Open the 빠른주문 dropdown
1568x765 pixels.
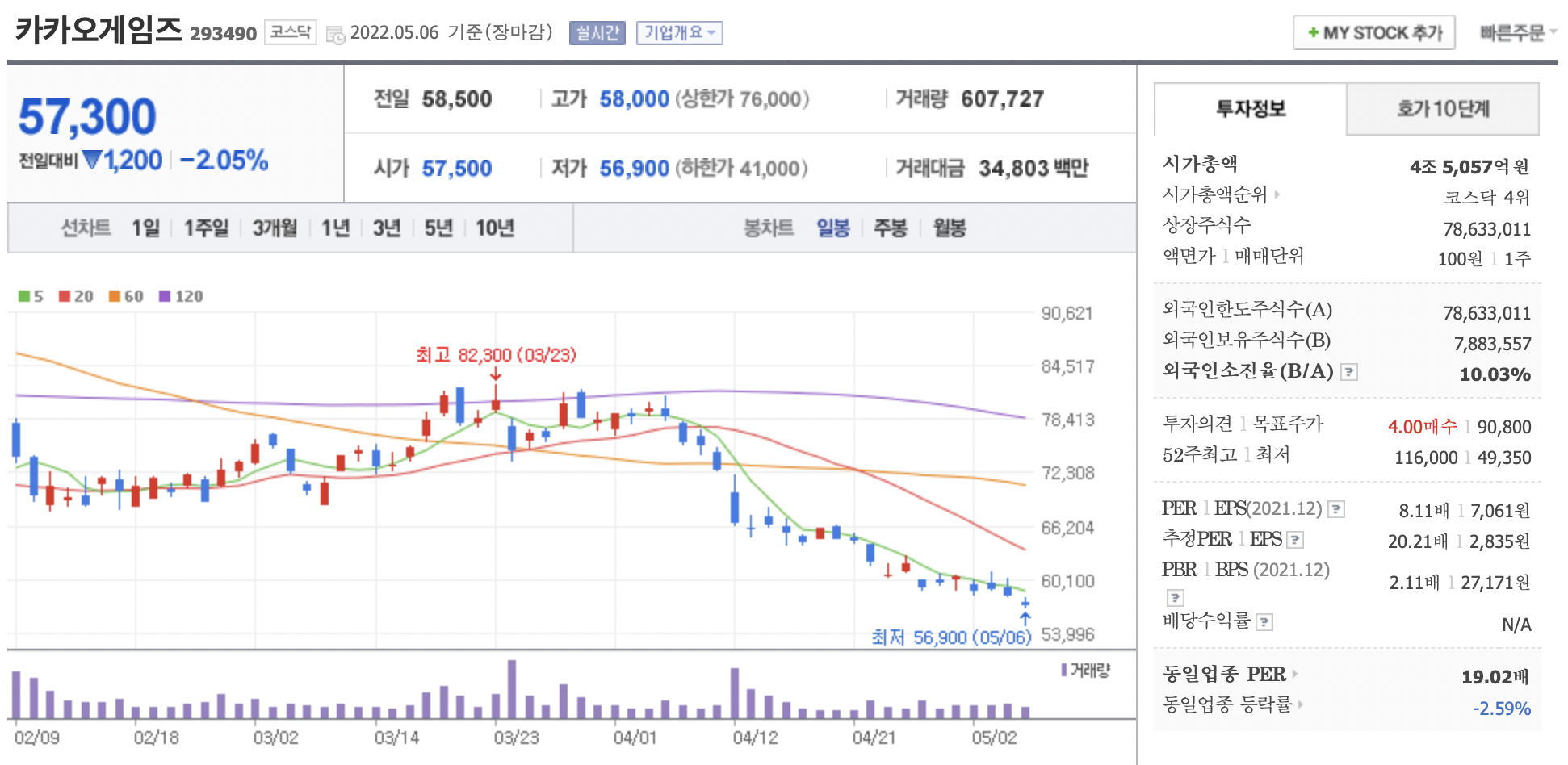click(x=1517, y=33)
